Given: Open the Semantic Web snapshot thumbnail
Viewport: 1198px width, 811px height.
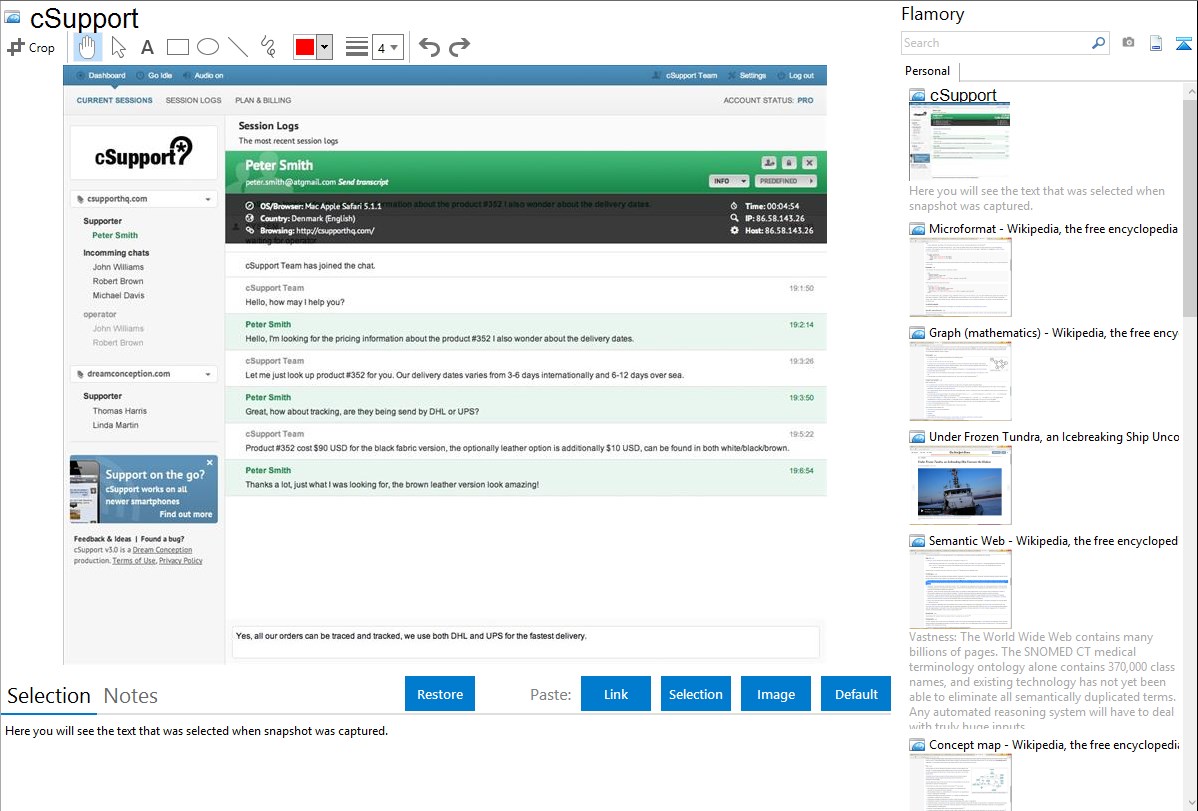Looking at the screenshot, I should tap(960, 589).
